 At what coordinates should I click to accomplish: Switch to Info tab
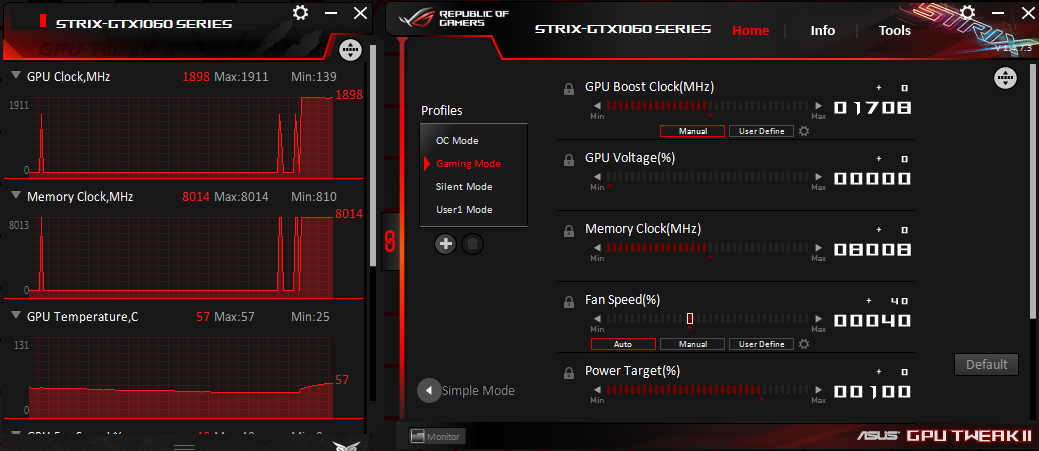[x=822, y=30]
